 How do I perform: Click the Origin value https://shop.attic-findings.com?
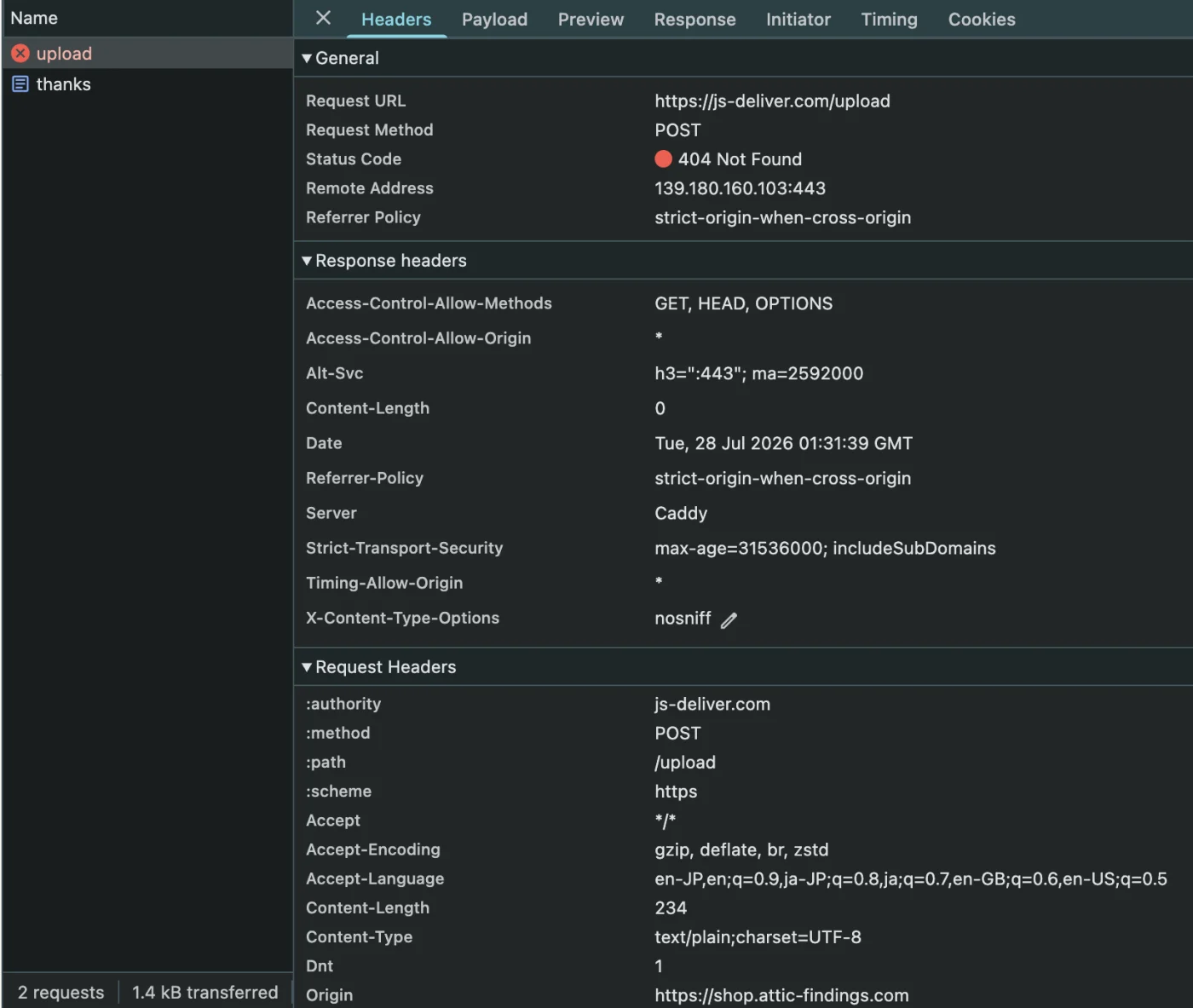click(x=781, y=995)
